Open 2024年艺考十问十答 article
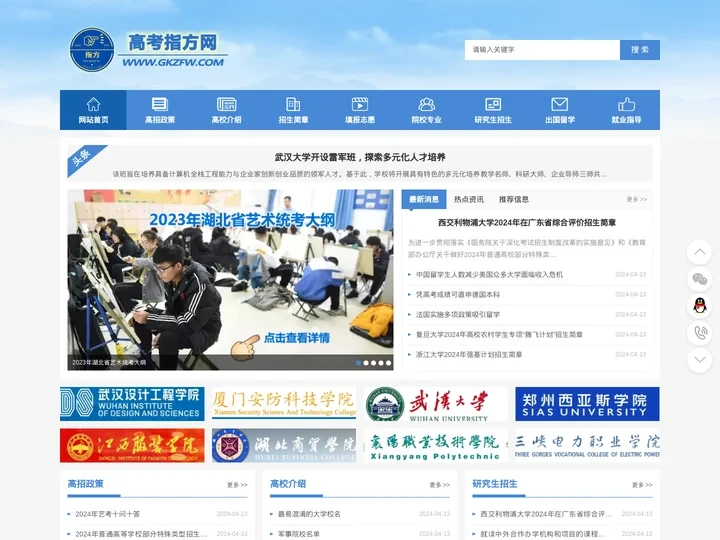 tap(107, 514)
